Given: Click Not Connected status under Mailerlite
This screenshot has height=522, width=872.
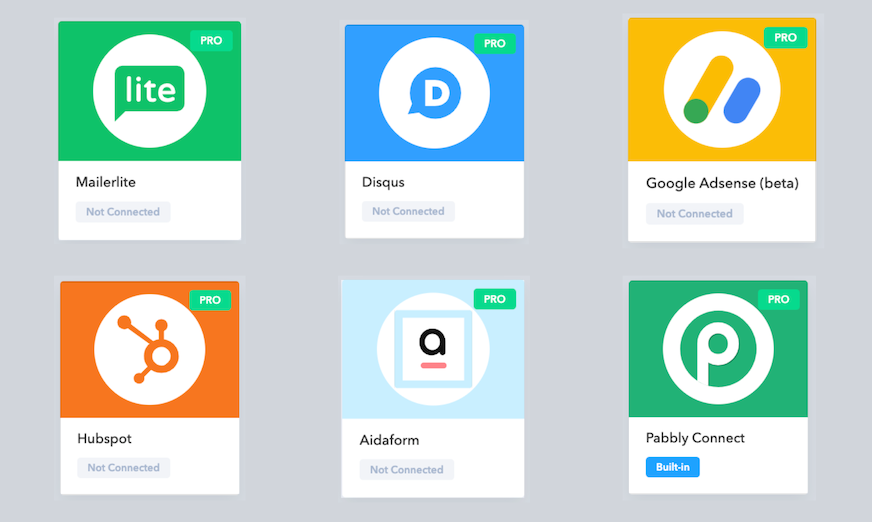Looking at the screenshot, I should (x=123, y=212).
